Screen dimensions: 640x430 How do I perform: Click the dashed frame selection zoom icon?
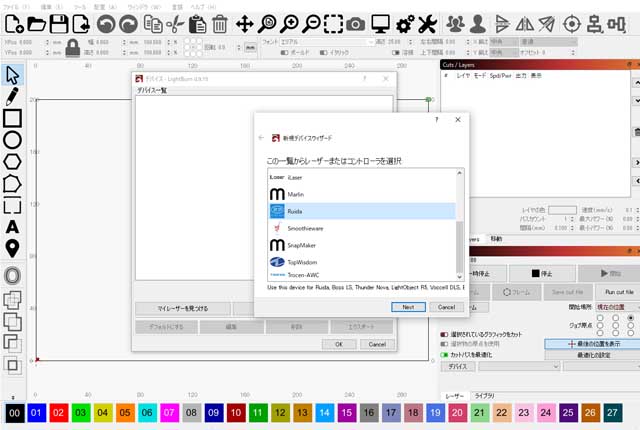click(x=333, y=24)
